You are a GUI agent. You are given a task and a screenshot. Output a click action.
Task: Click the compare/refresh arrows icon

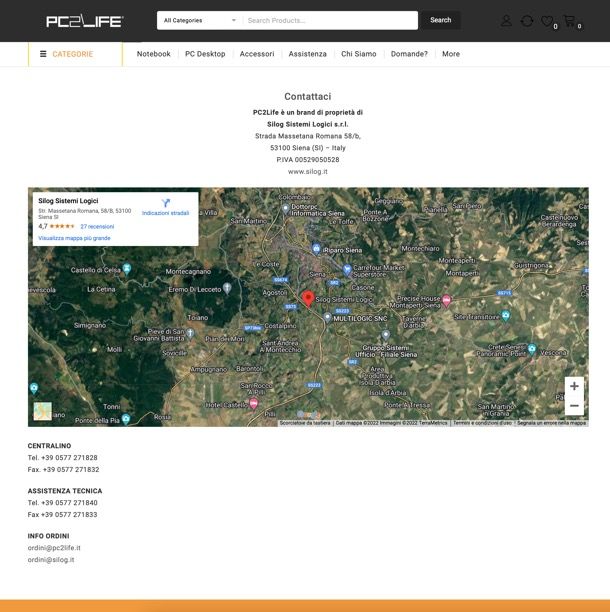click(527, 21)
